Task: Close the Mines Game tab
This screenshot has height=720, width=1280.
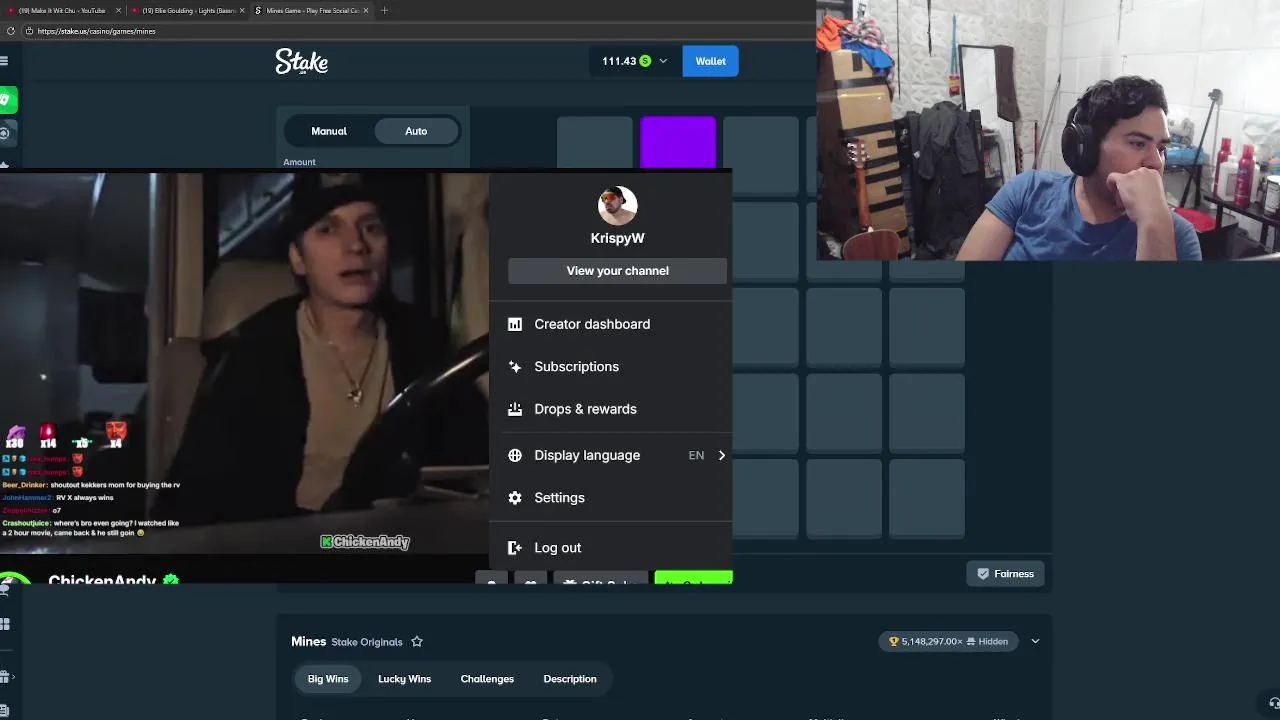Action: pos(366,10)
